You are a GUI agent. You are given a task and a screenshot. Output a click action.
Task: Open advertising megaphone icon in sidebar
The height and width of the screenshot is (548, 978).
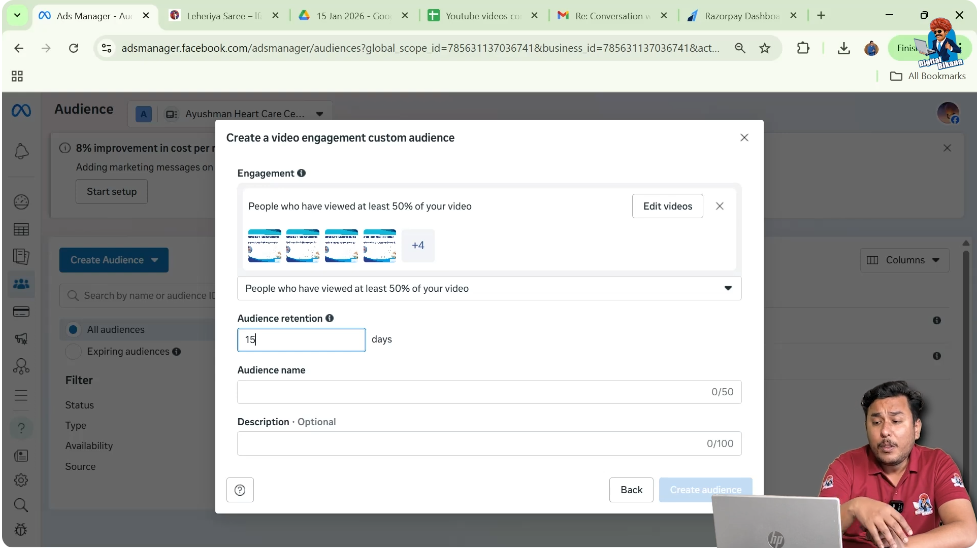pos(21,339)
